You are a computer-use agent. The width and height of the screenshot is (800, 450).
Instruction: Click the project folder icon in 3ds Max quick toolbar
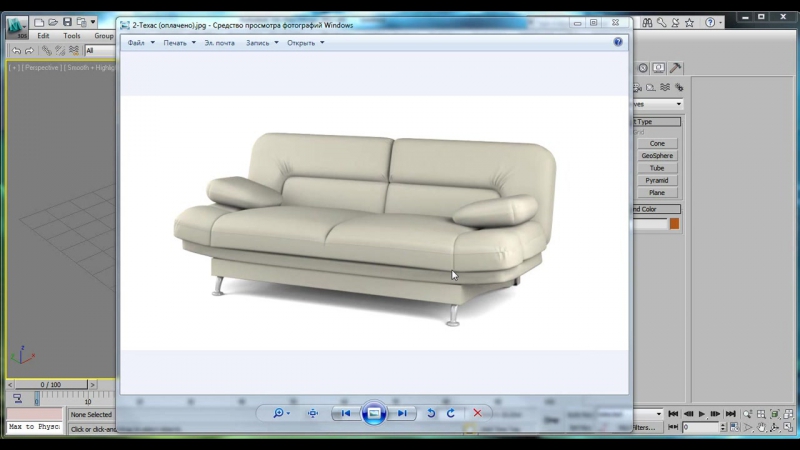81,22
